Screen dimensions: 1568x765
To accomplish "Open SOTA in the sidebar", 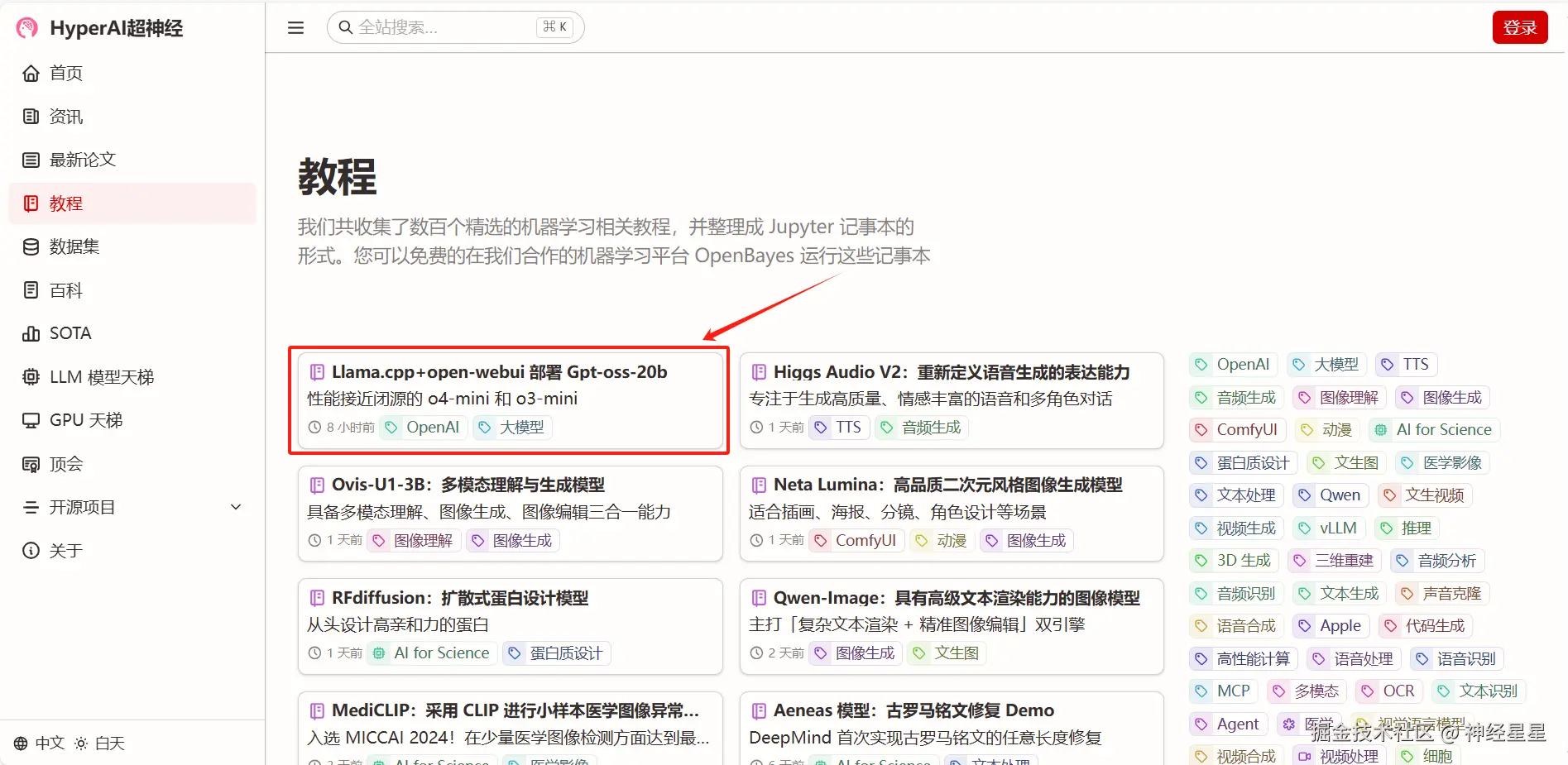I will 132,333.
